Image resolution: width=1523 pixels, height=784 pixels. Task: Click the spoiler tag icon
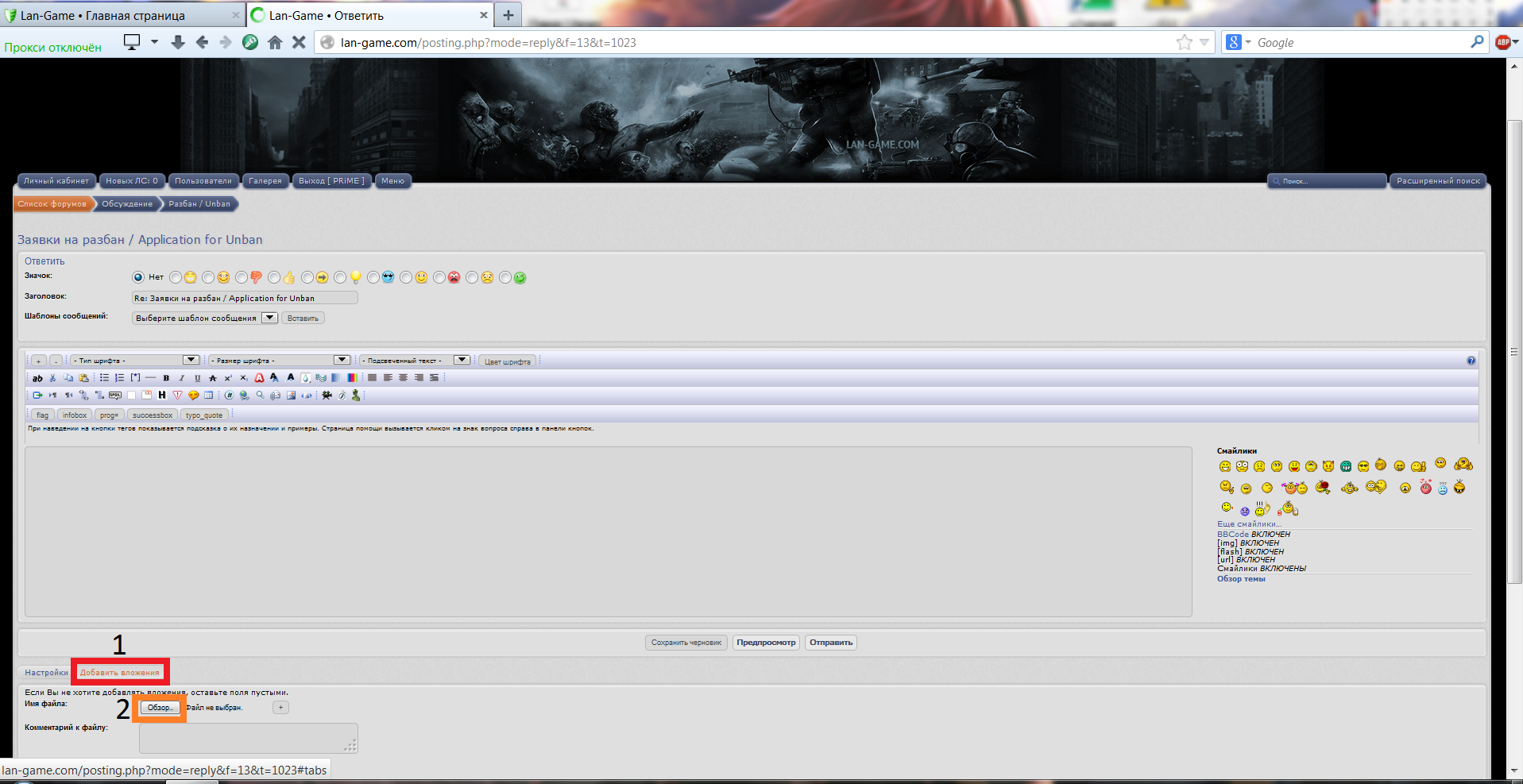click(115, 396)
